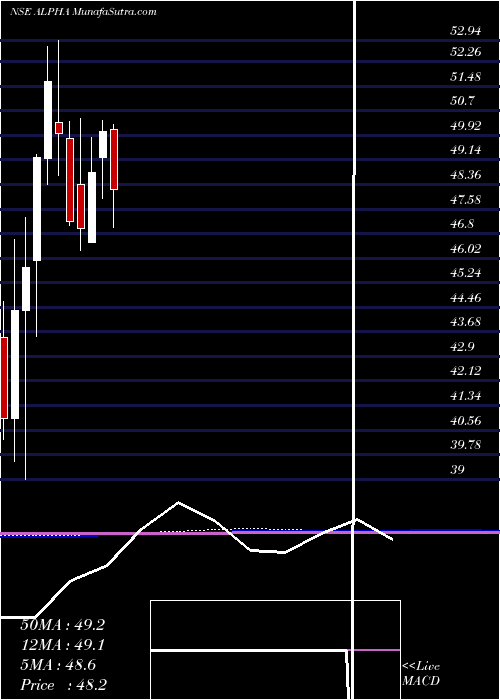Screen dimensions: 500x700
Task: Click the 46.8 price axis label
Action: pyautogui.click(x=462, y=224)
